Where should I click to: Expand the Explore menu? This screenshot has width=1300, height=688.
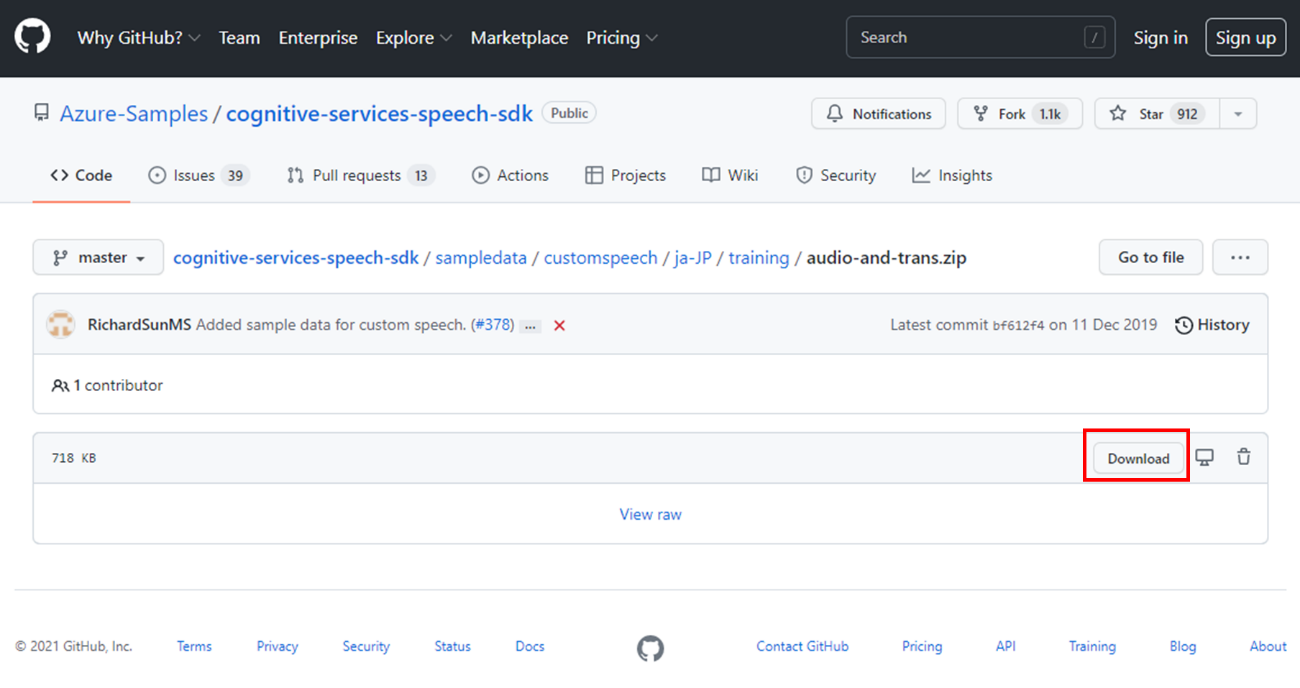click(414, 38)
